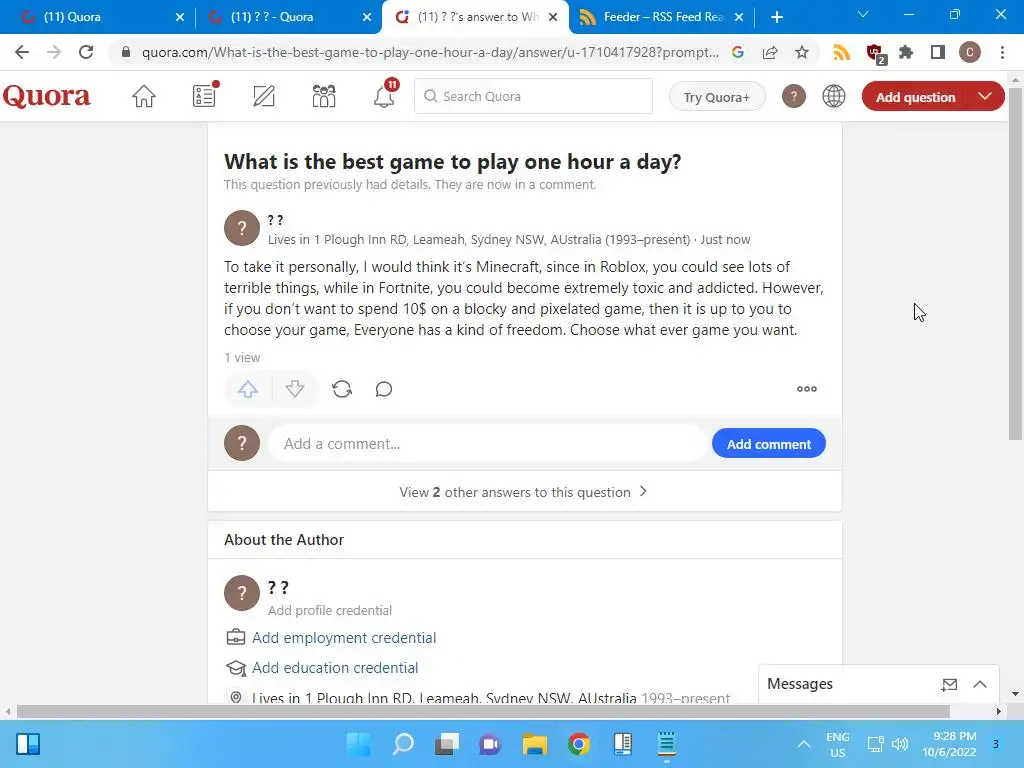Screen dimensions: 1024x768
Task: Click the Google icon in the address bar
Action: tap(738, 52)
